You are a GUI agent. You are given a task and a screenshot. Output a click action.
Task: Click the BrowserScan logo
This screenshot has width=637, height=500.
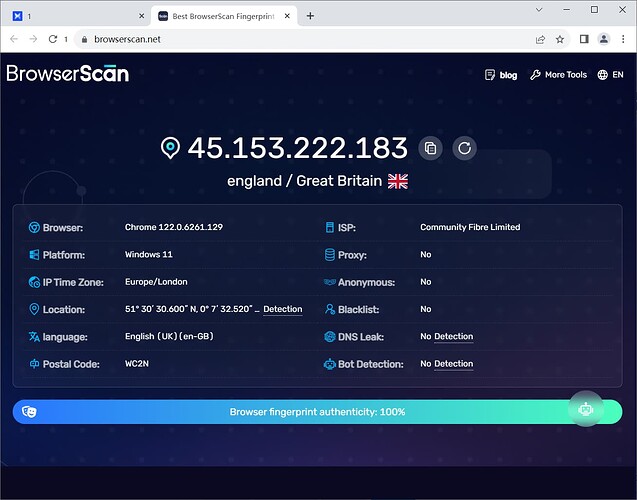(x=68, y=74)
